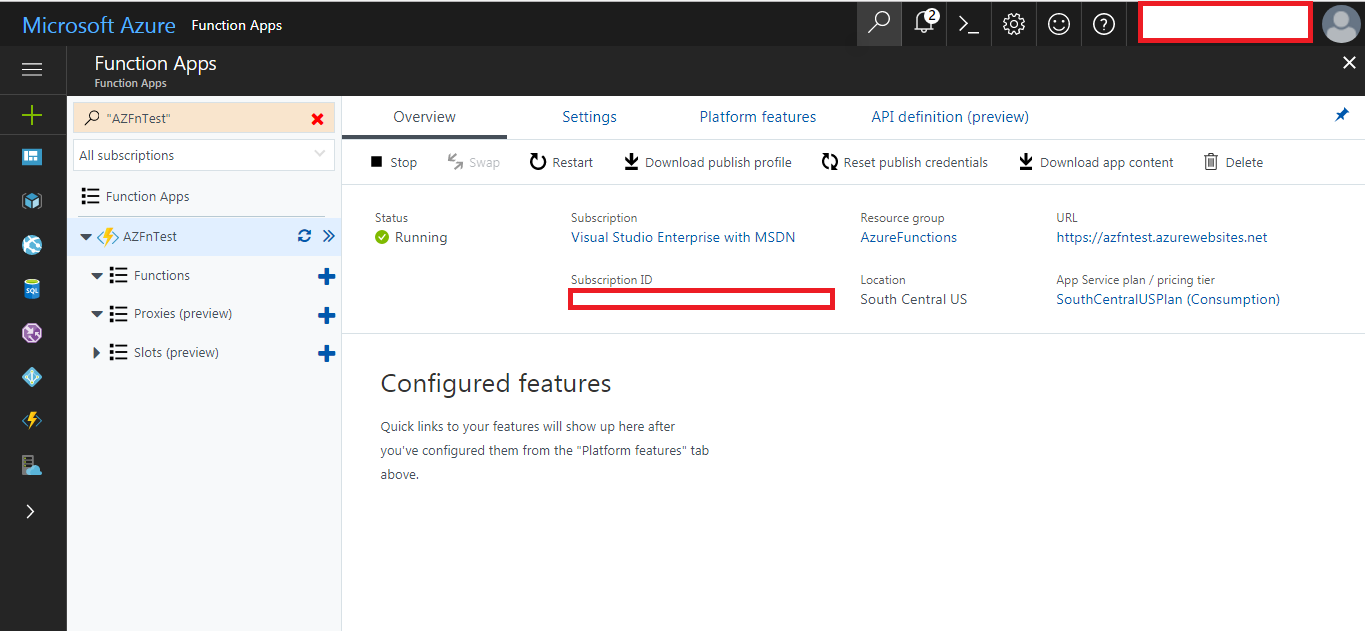Open the cube All resources sidebar icon
Screen dimensions: 1365x631
pyautogui.click(x=32, y=201)
